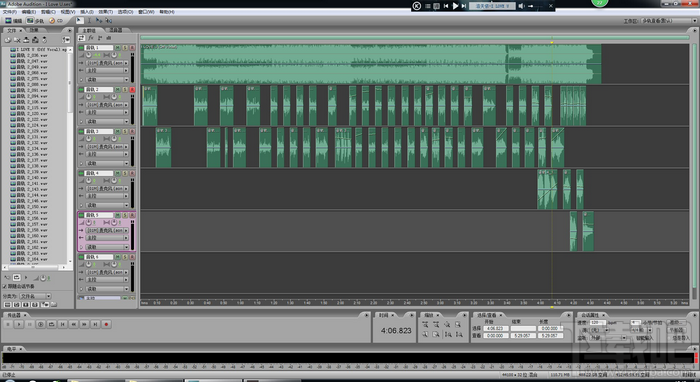Open the workspace selector dropdown

pos(667,21)
